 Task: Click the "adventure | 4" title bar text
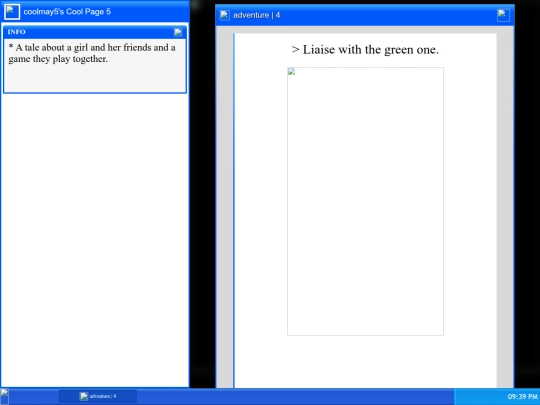click(257, 15)
